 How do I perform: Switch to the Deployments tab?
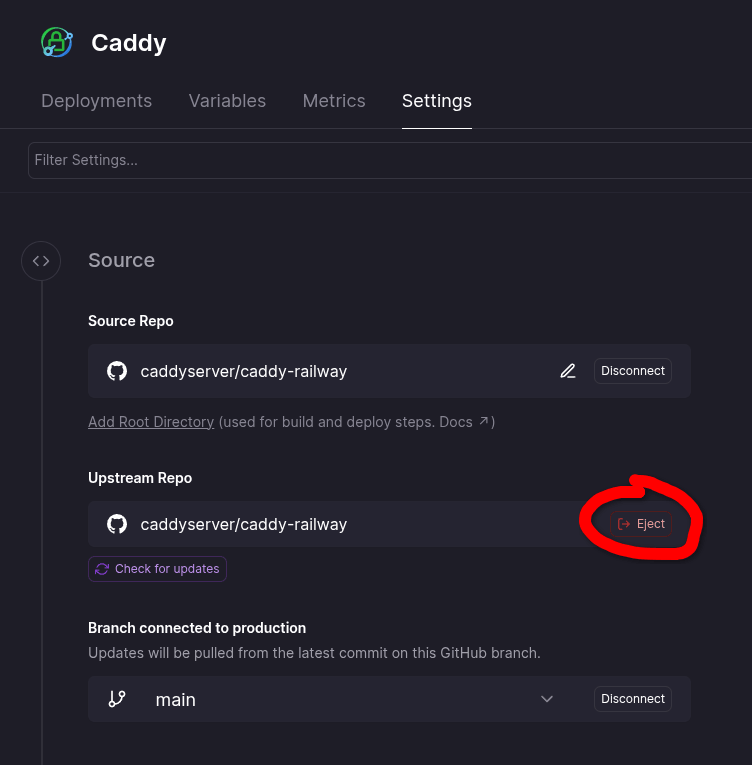[96, 101]
